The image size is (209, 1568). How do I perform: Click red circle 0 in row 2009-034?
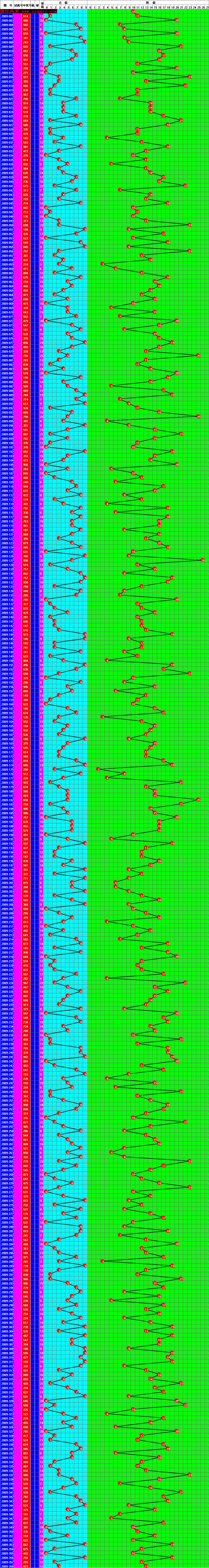(45, 155)
